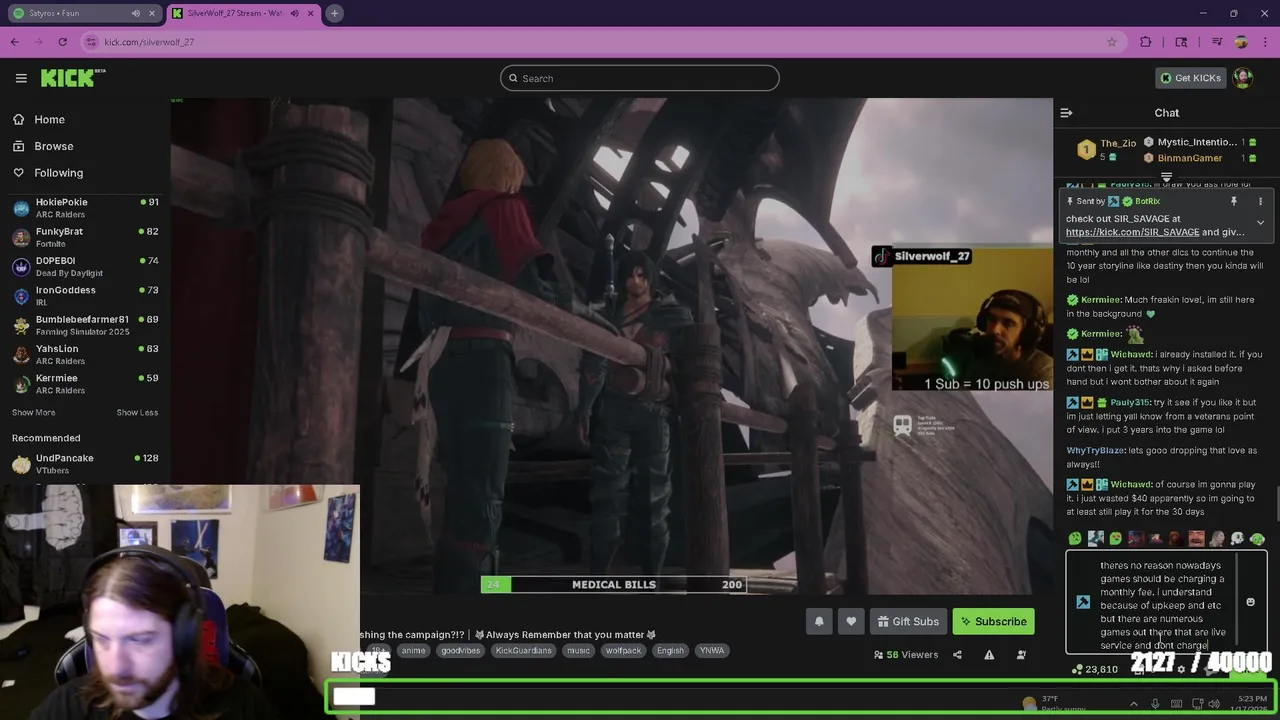Open Kerrmiee's channel in sidebar
Screen dimensions: 1280x720
85,384
